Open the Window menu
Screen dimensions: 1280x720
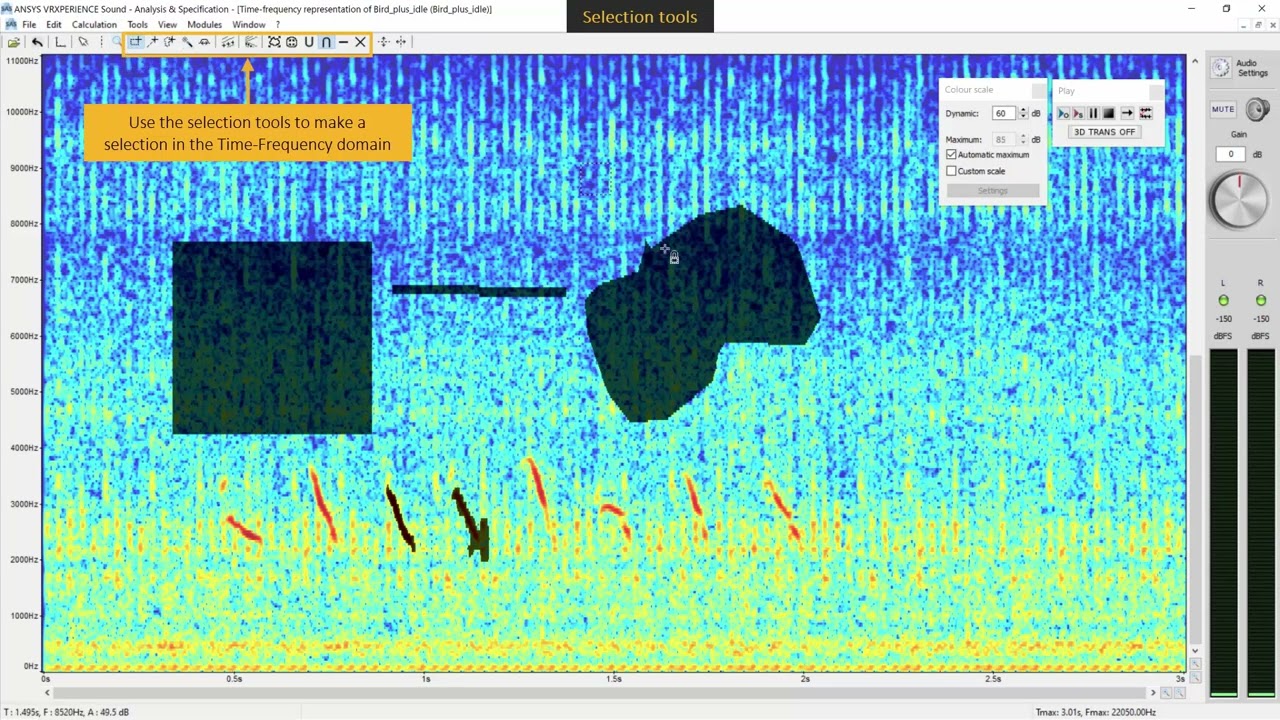coord(249,25)
